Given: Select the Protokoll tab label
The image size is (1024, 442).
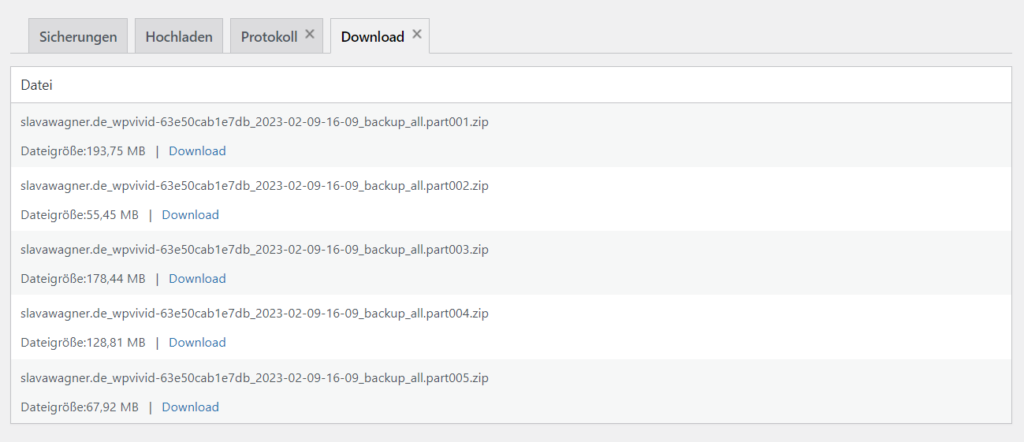Looking at the screenshot, I should pos(269,37).
